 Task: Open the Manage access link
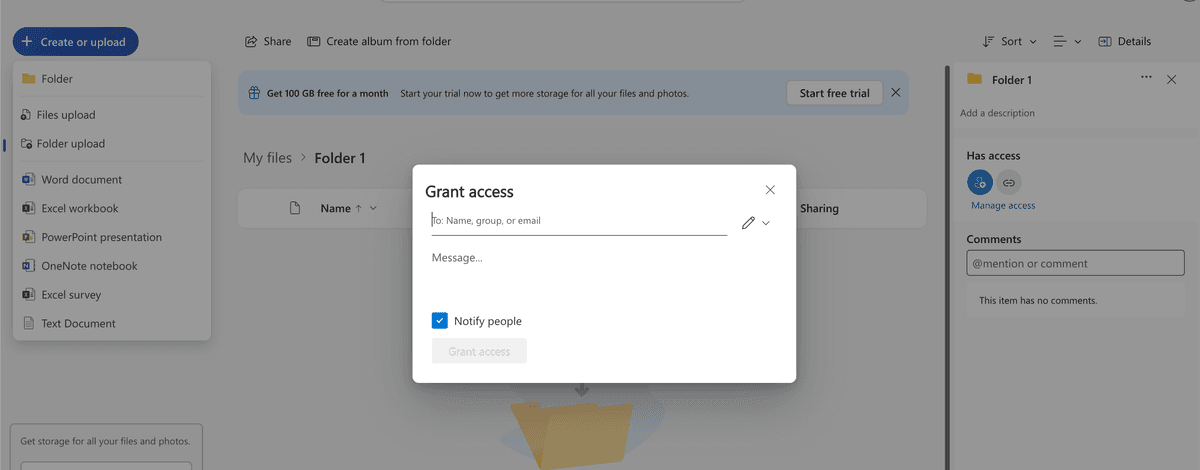(x=1003, y=205)
